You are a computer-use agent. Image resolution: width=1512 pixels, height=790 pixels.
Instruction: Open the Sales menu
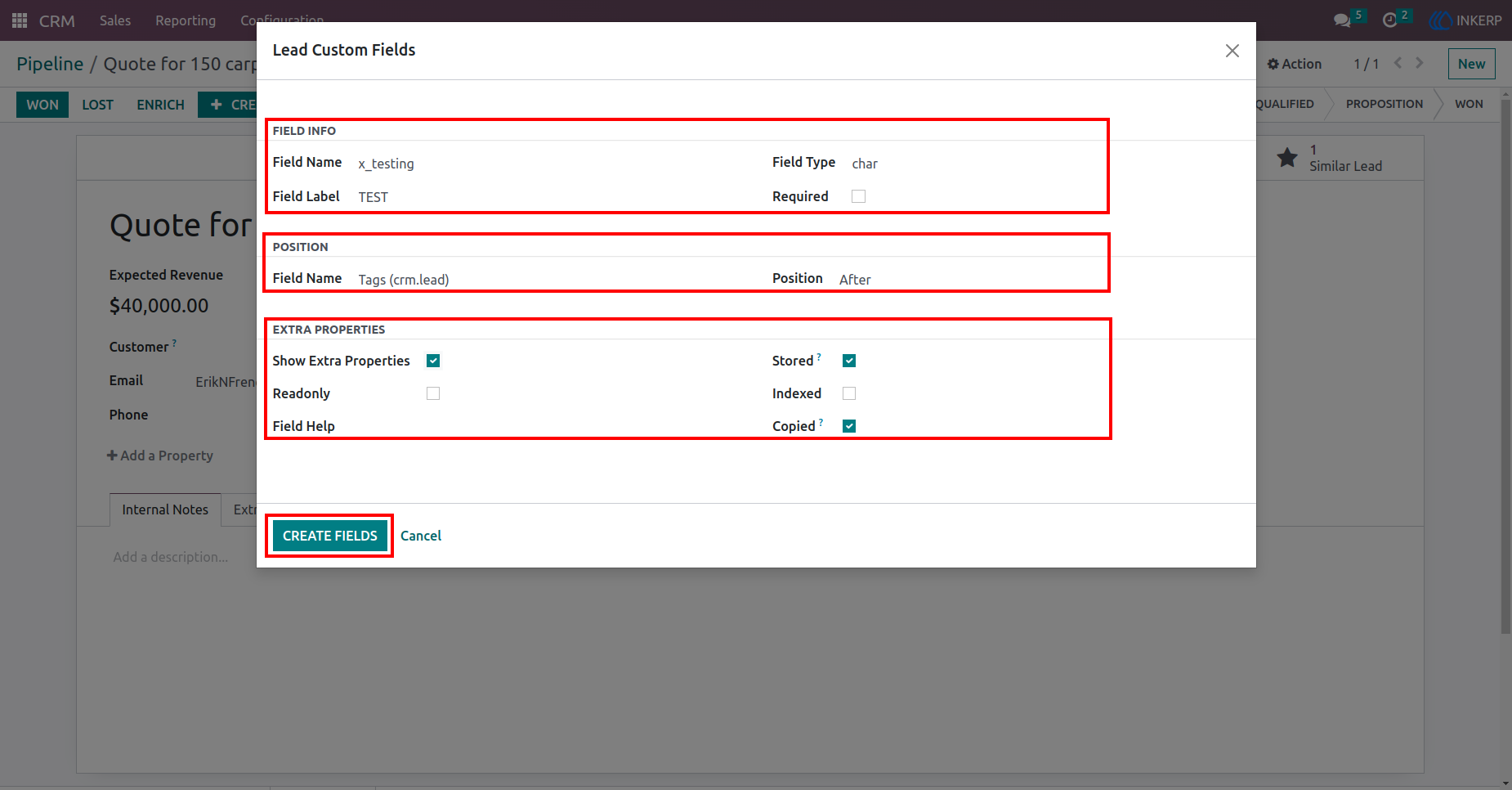point(115,20)
